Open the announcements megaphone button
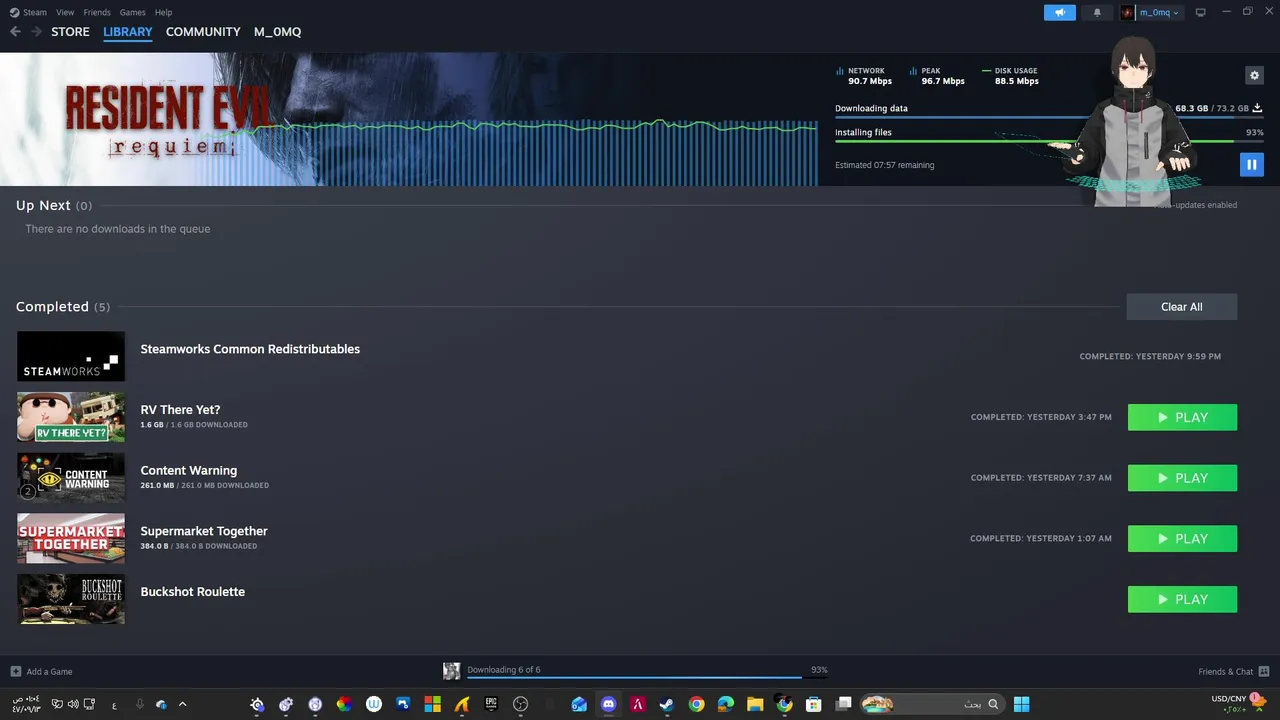This screenshot has height=720, width=1280. coord(1060,12)
